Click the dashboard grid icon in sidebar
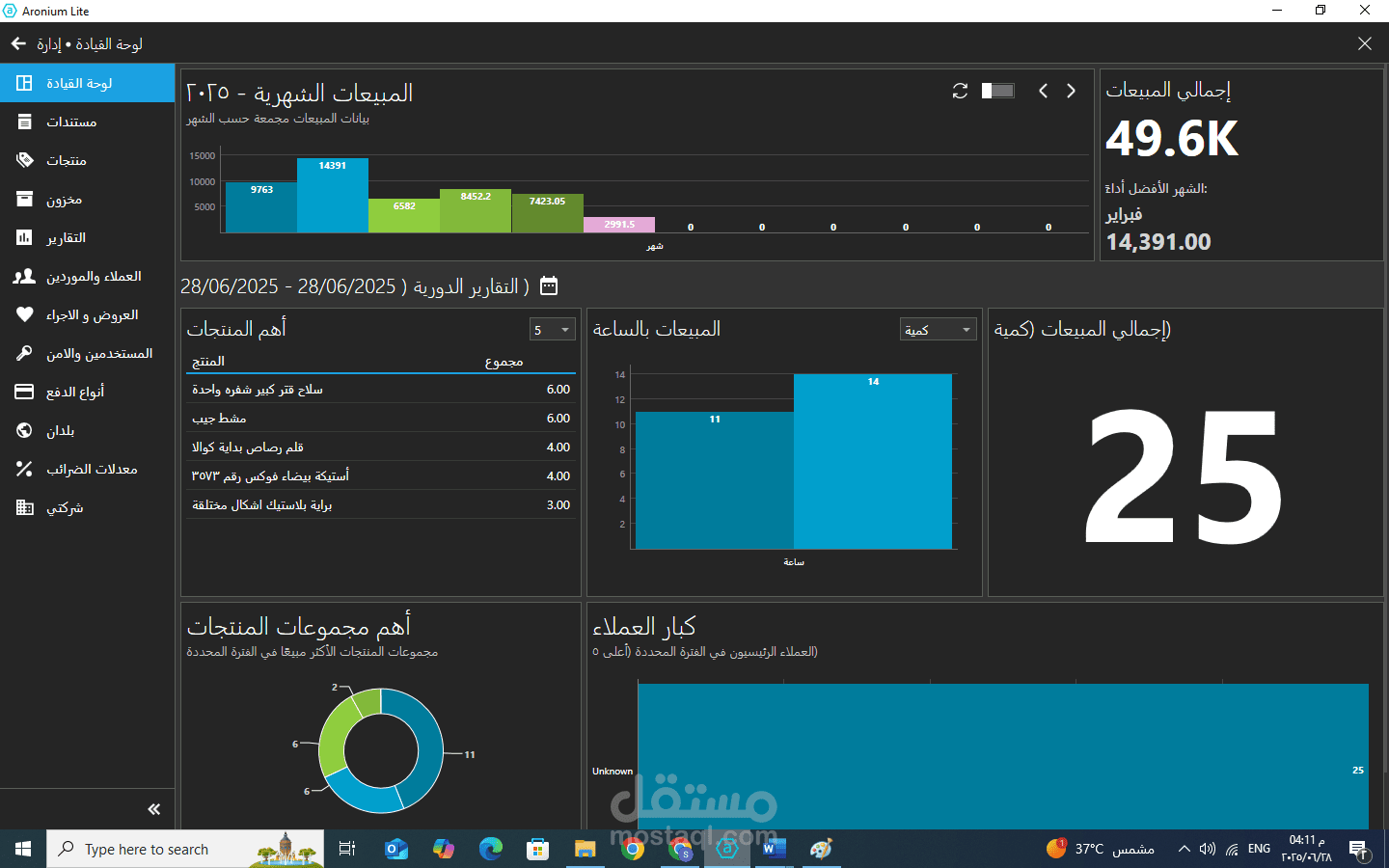Viewport: 1389px width, 868px height. [24, 83]
